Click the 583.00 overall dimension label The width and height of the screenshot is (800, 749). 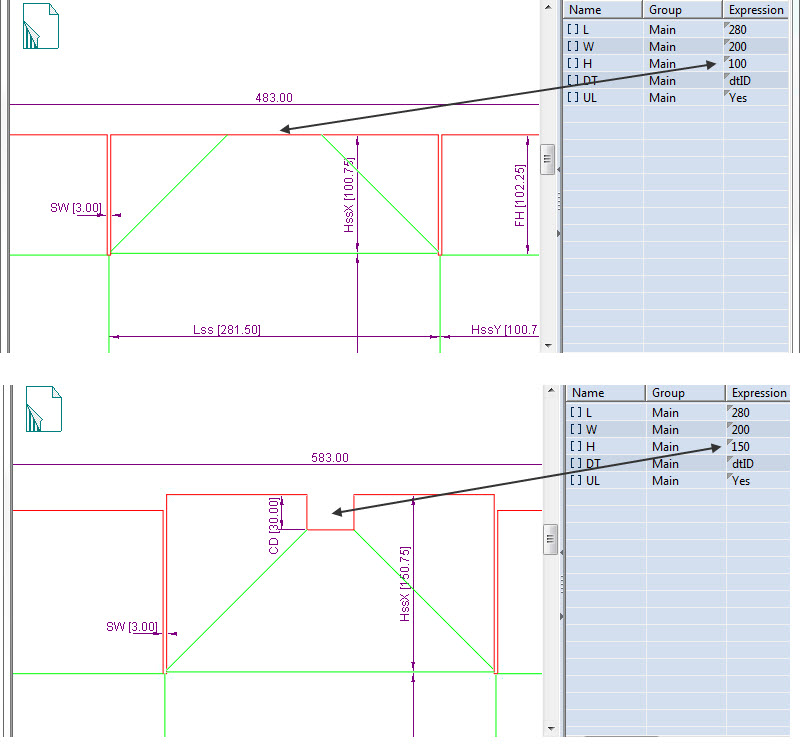coord(329,457)
